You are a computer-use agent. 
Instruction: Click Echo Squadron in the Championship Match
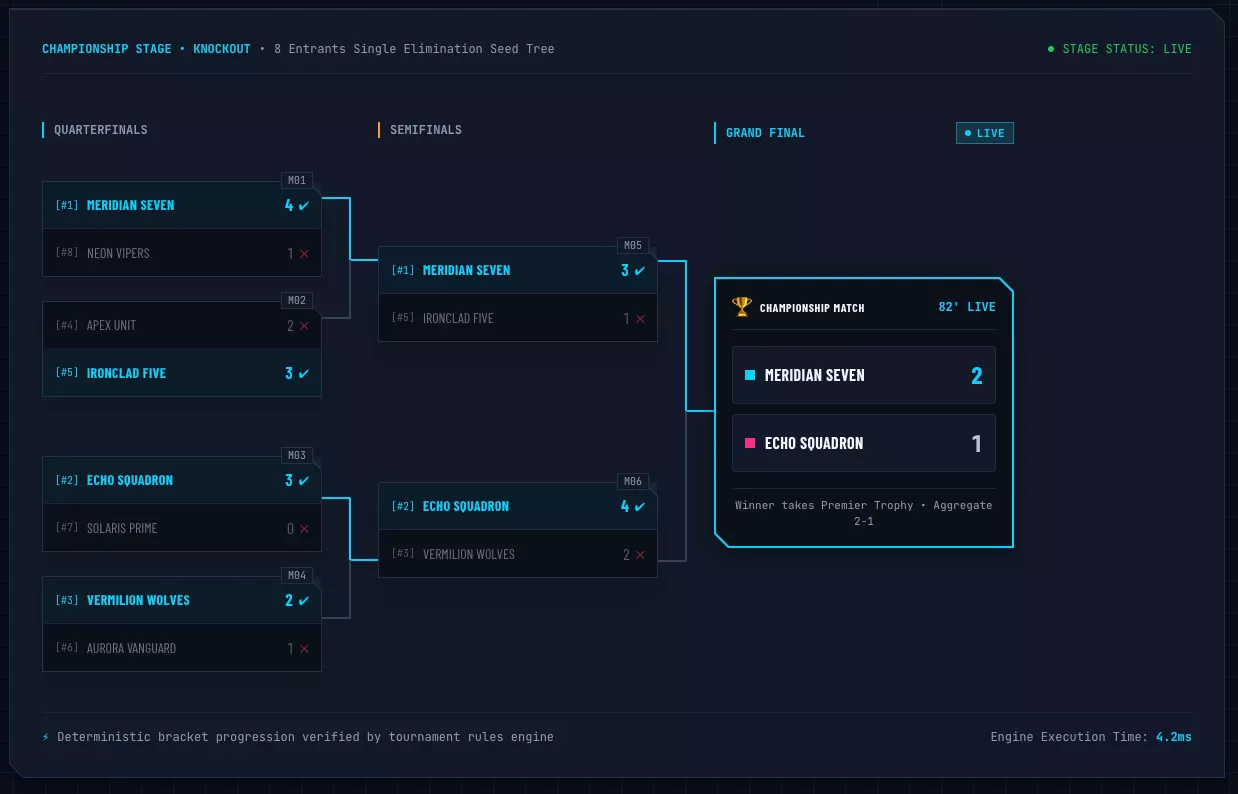[x=864, y=443]
